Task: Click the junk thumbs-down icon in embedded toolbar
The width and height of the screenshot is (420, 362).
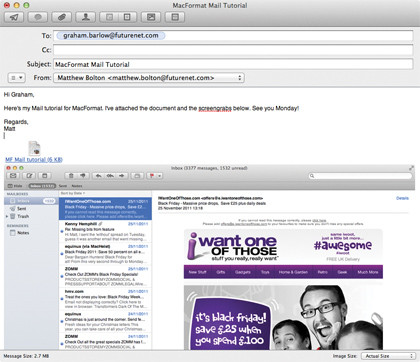Action: pos(83,176)
